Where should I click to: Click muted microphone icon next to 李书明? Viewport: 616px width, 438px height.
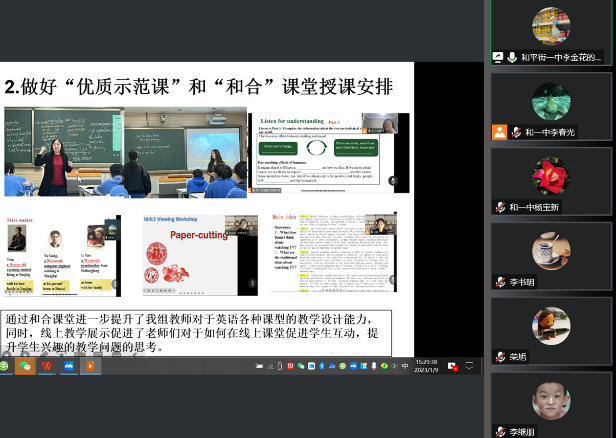point(500,282)
